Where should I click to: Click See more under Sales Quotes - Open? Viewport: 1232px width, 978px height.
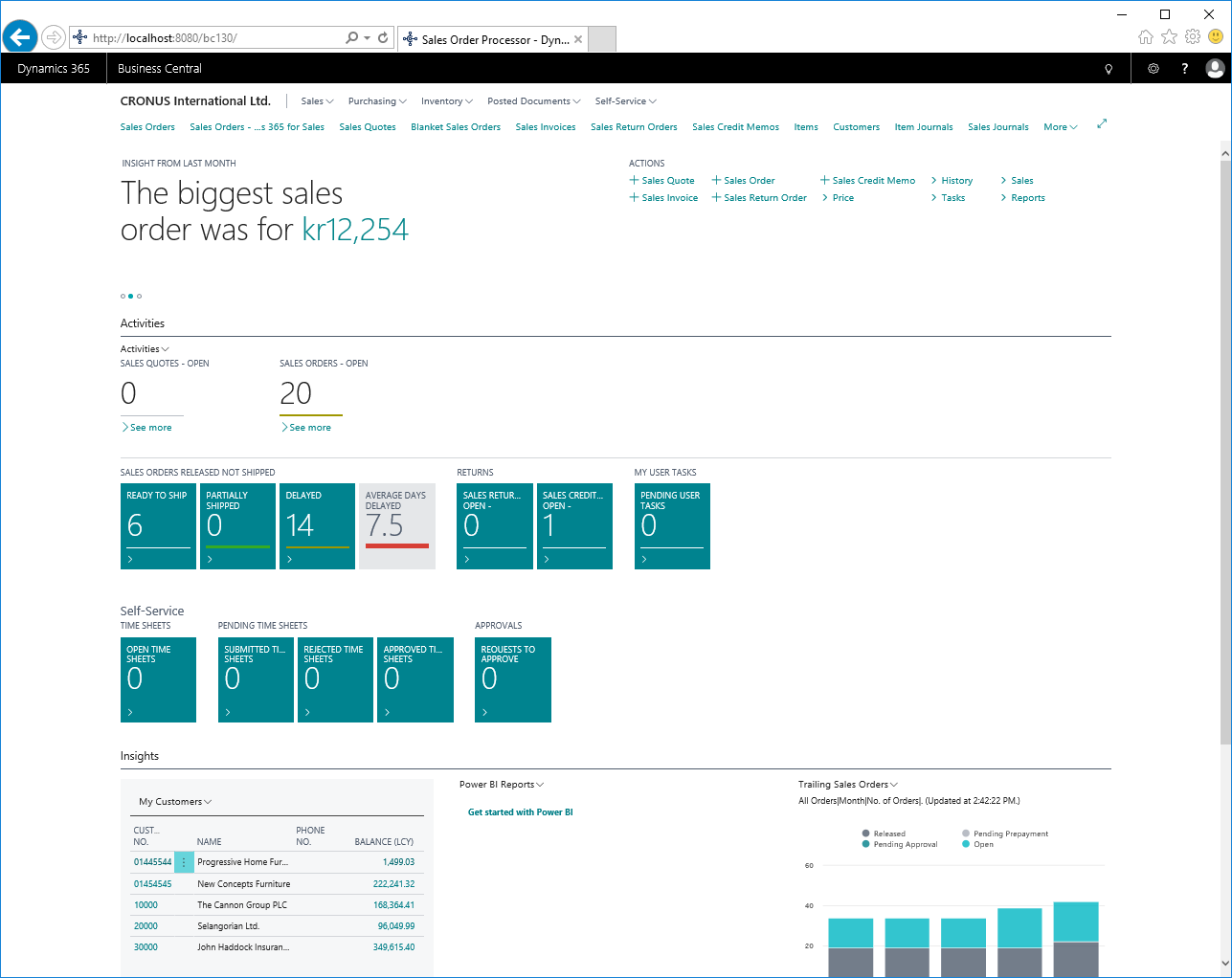146,428
